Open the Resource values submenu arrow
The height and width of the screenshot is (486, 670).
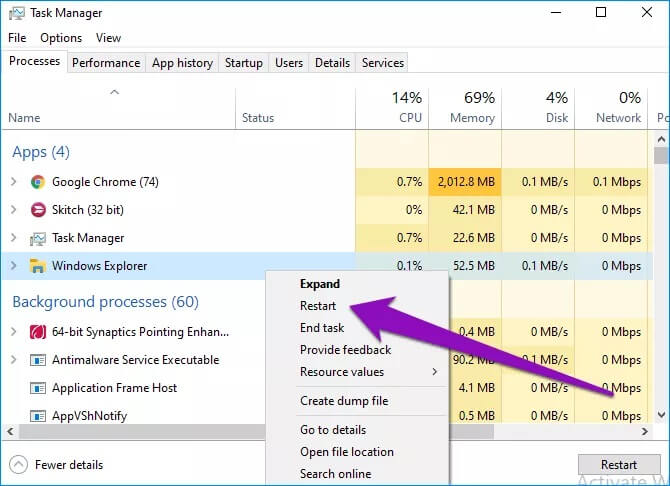pos(435,371)
